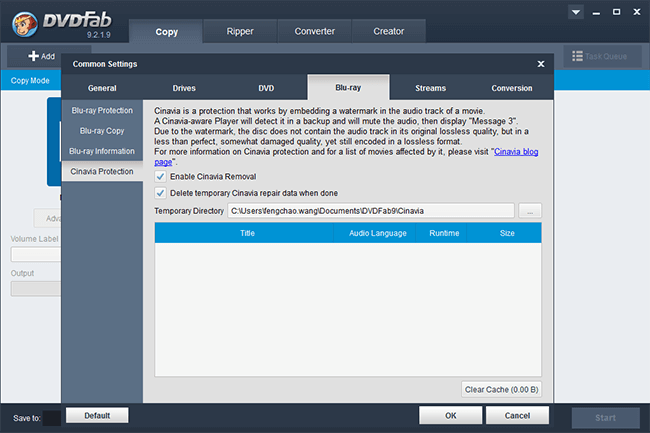Open the DVD settings tab
The image size is (650, 433).
point(266,88)
